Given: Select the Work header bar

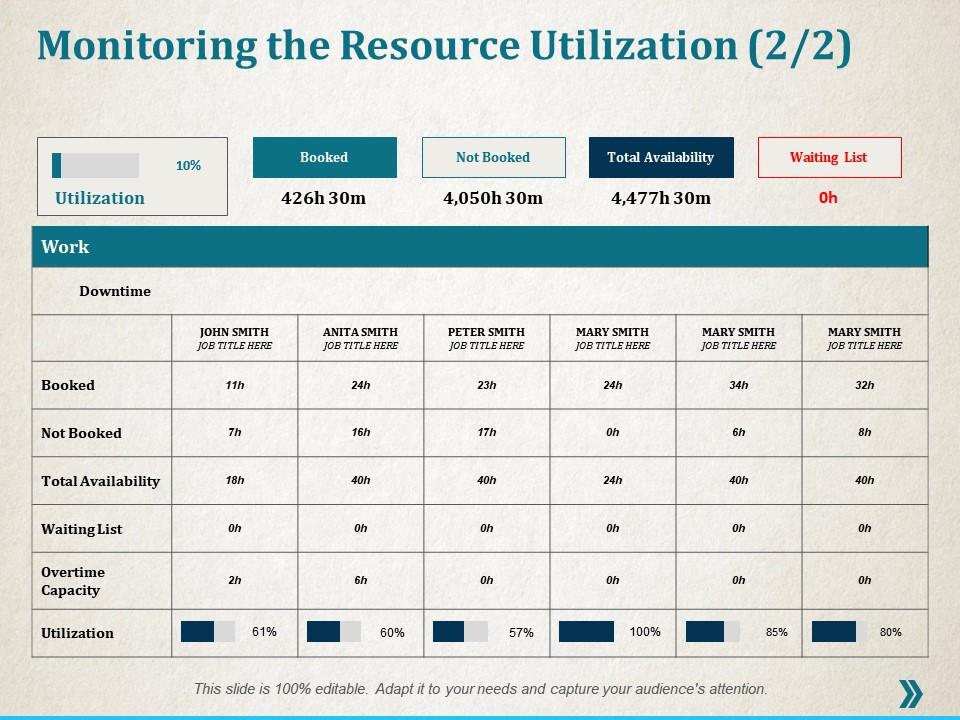Looking at the screenshot, I should click(480, 247).
